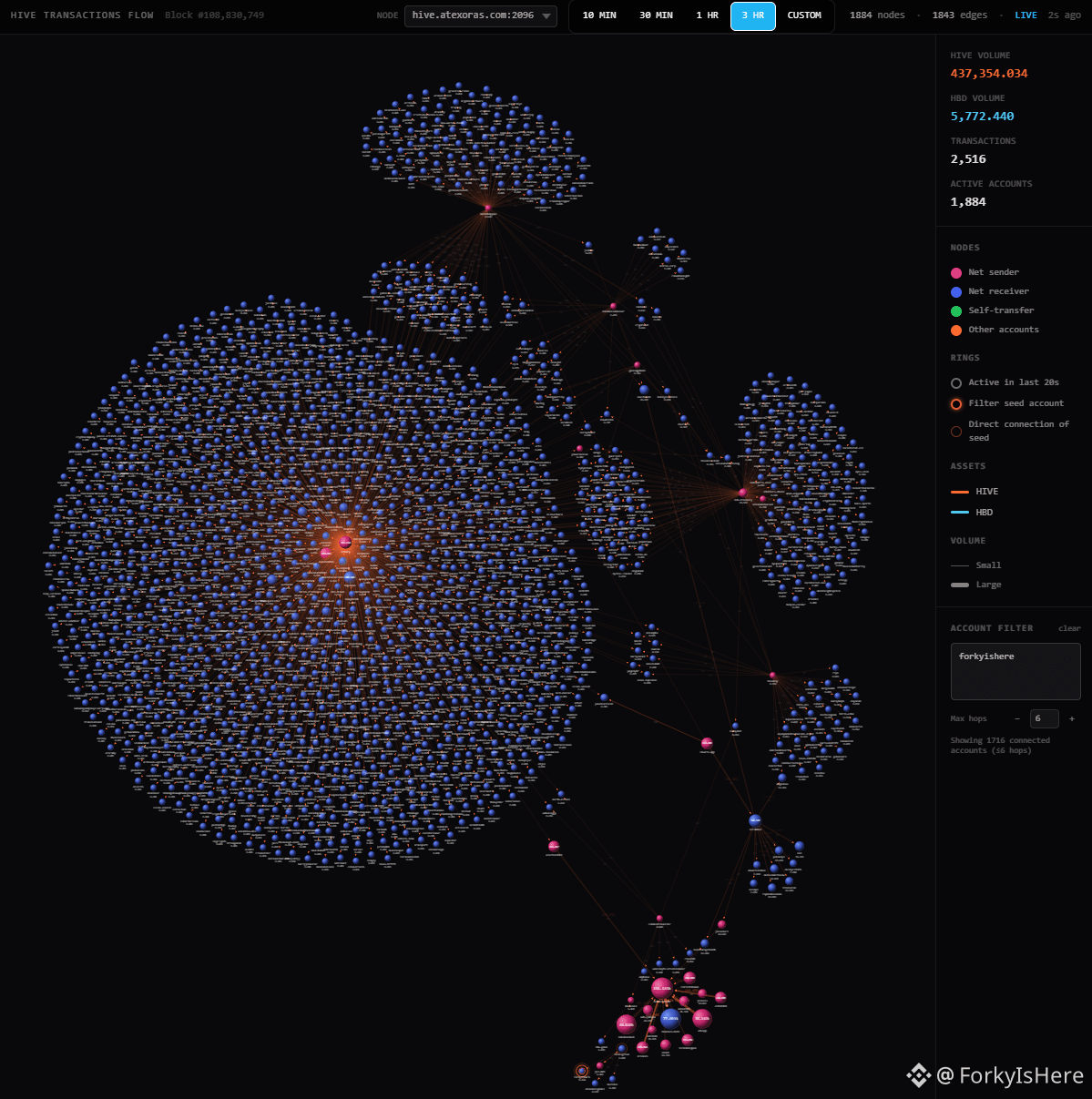Screen dimensions: 1092x1099
Task: Click the LIVE status indicator
Action: (x=1026, y=15)
